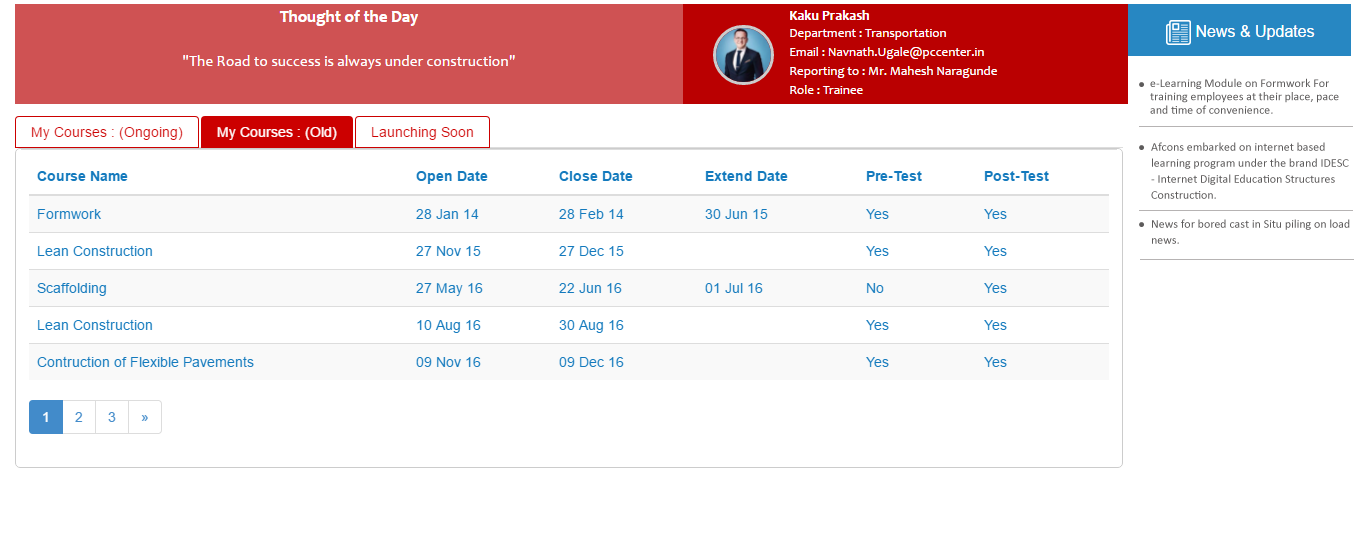The width and height of the screenshot is (1366, 556).
Task: Open Lean Construction course opened 27 Nov 15
Action: 95,251
